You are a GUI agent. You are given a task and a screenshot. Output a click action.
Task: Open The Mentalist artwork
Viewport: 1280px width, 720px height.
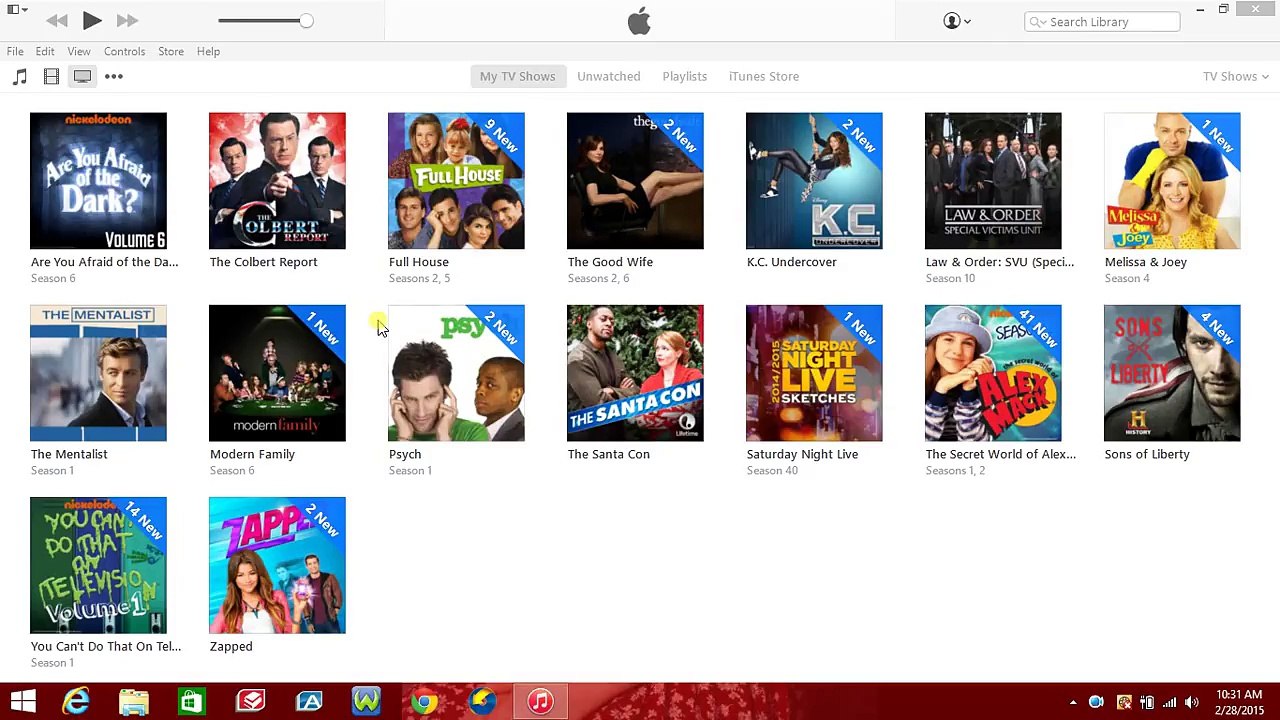(98, 373)
